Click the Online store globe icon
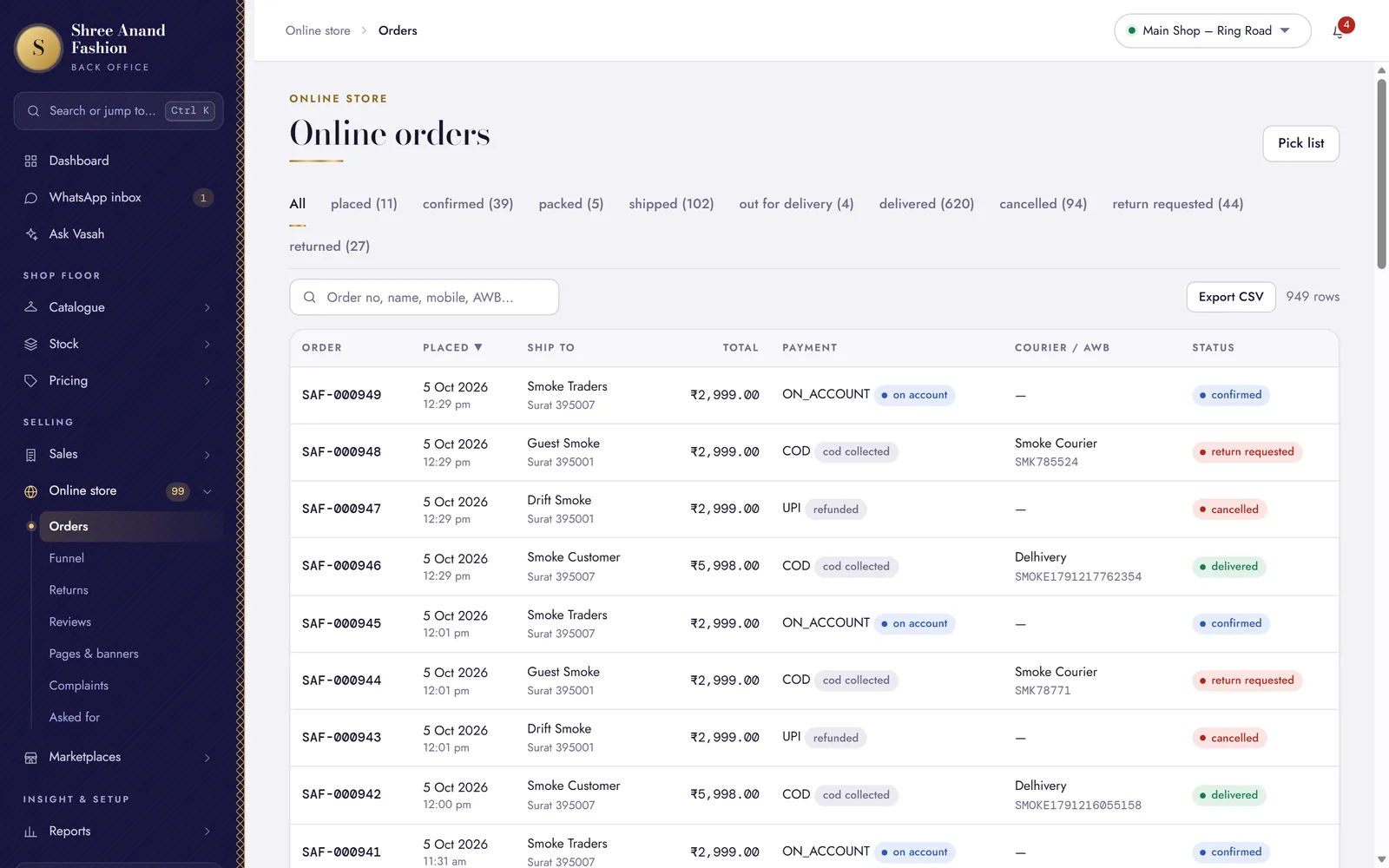This screenshot has height=868, width=1389. pos(31,491)
